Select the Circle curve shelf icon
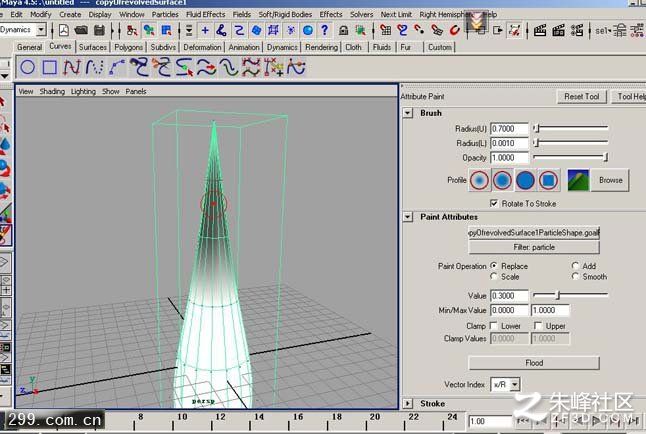Screen dimensions: 646x434 [28, 67]
